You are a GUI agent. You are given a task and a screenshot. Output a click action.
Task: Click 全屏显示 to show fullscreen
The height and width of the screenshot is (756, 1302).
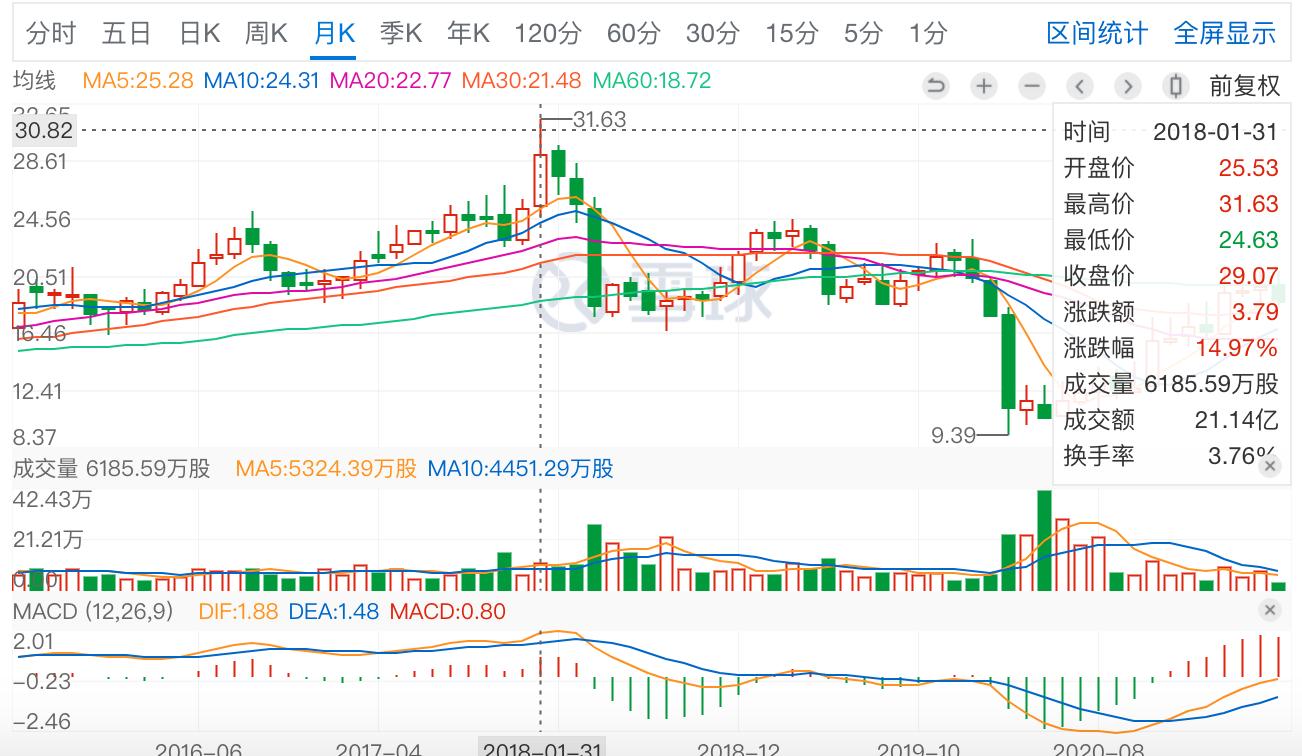pos(1224,33)
